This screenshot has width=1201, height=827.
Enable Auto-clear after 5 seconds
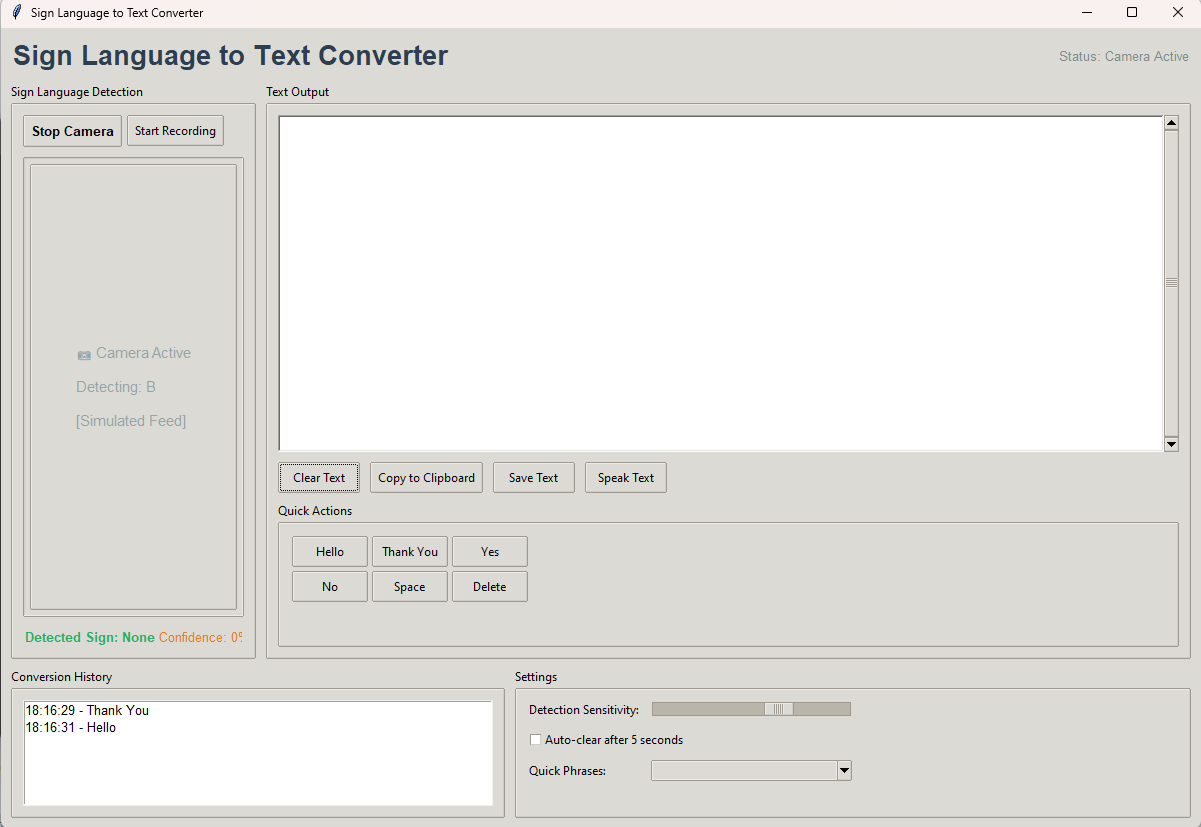[536, 740]
